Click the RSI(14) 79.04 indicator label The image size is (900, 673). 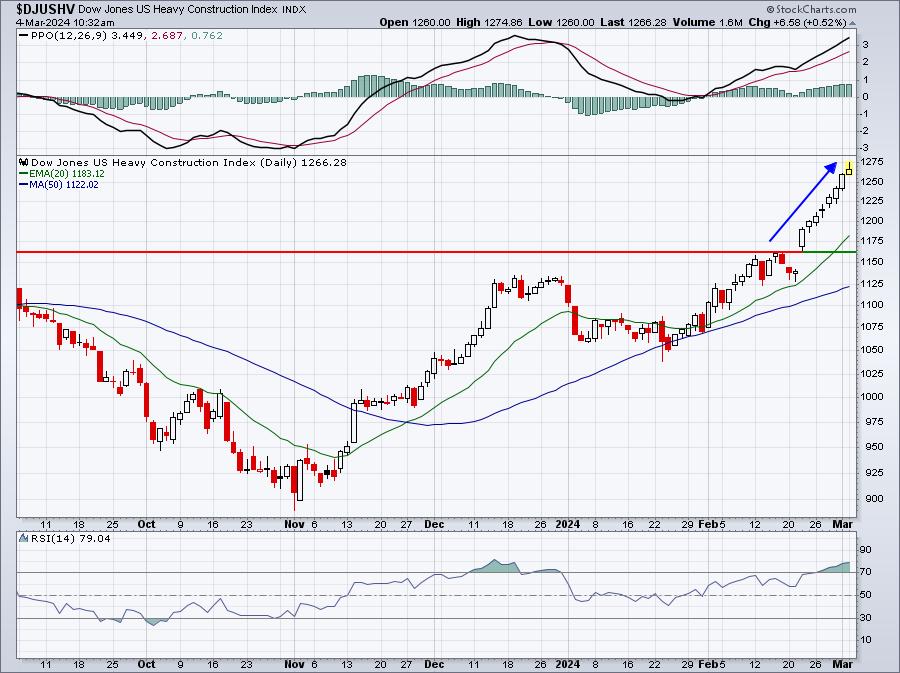click(70, 538)
